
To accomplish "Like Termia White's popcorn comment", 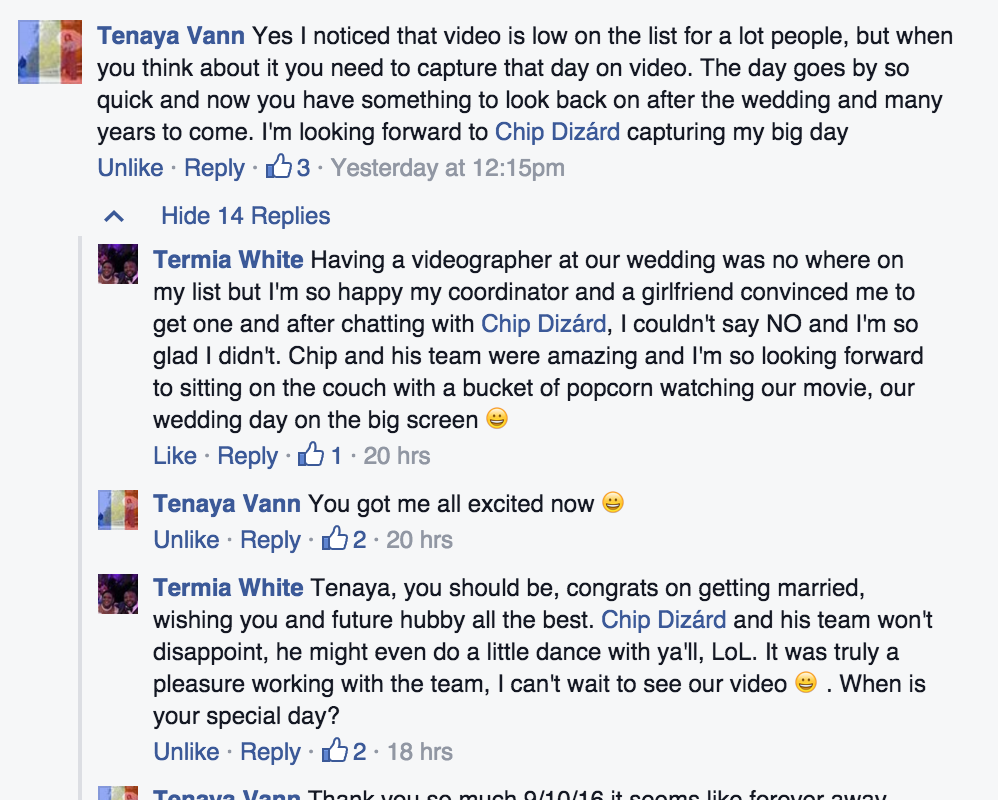I will click(x=175, y=456).
